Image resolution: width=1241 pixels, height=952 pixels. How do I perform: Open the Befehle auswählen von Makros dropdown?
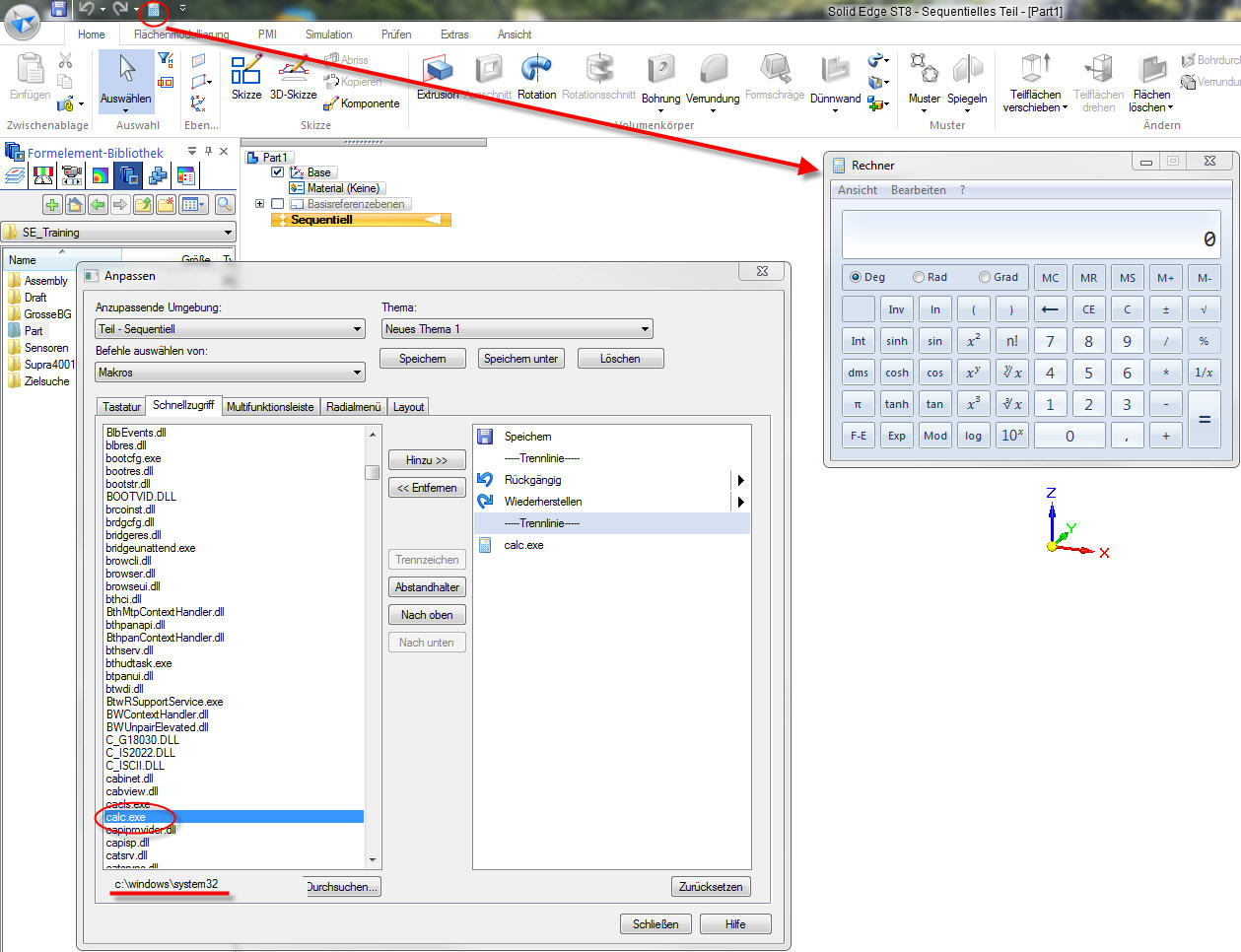pos(230,373)
